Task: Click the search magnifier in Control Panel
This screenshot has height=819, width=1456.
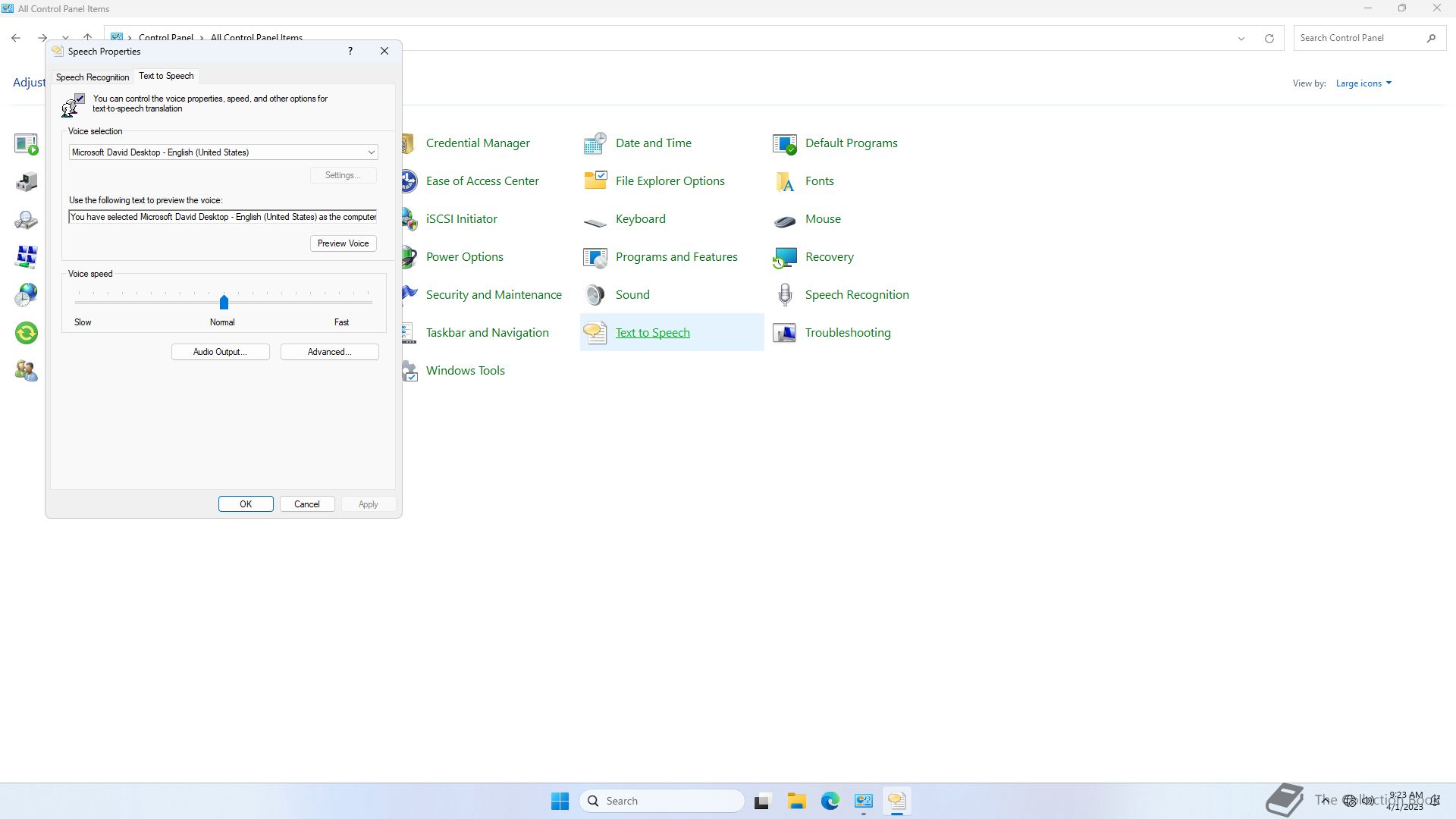Action: 1431,38
